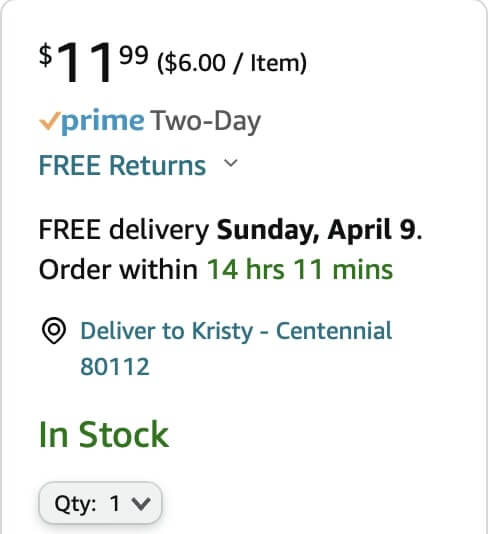Screen dimensions: 496x534
Task: Click the blue prime logo
Action: click(103, 122)
